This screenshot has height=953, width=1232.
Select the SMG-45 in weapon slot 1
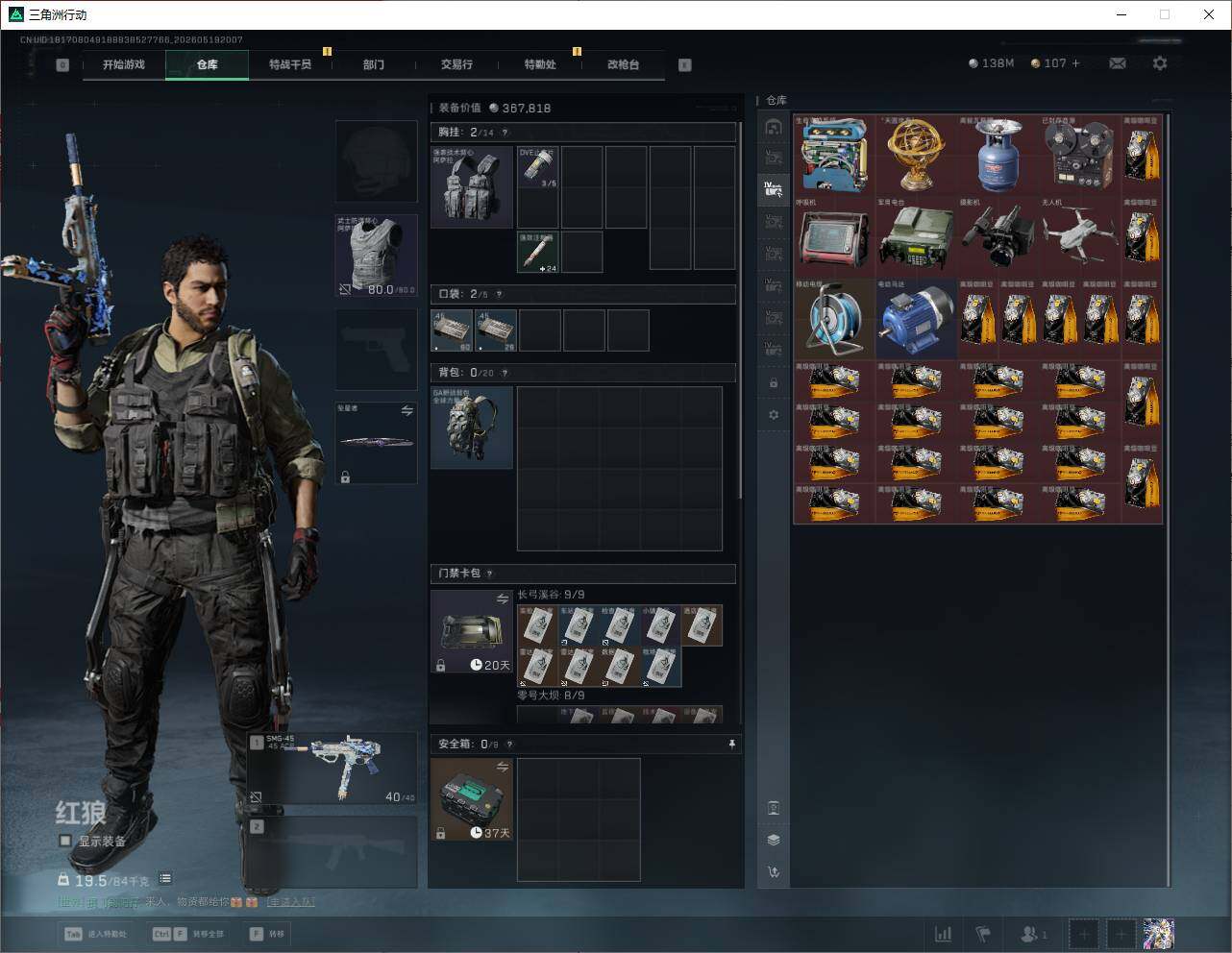pyautogui.click(x=333, y=769)
